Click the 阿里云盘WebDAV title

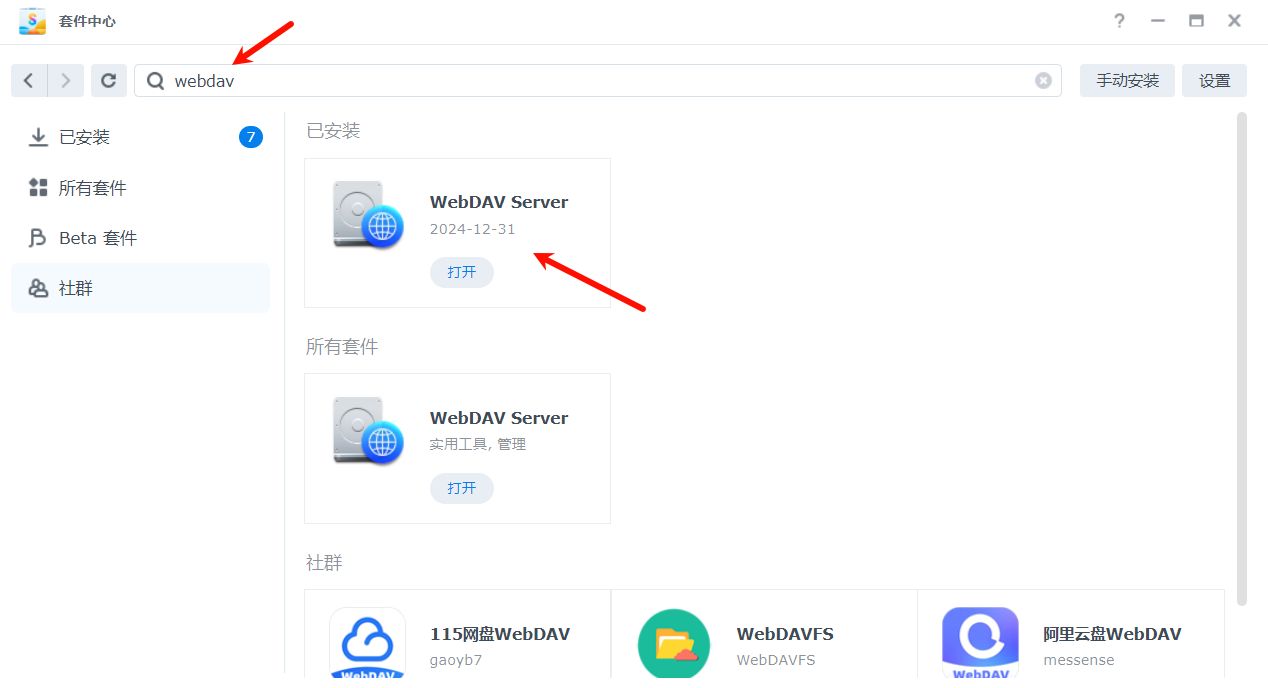tap(1112, 634)
